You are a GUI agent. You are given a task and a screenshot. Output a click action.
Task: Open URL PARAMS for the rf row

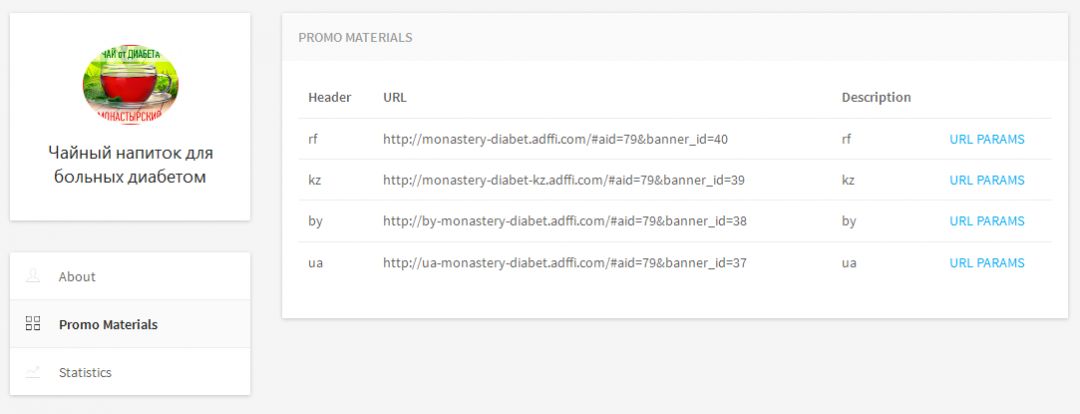986,139
